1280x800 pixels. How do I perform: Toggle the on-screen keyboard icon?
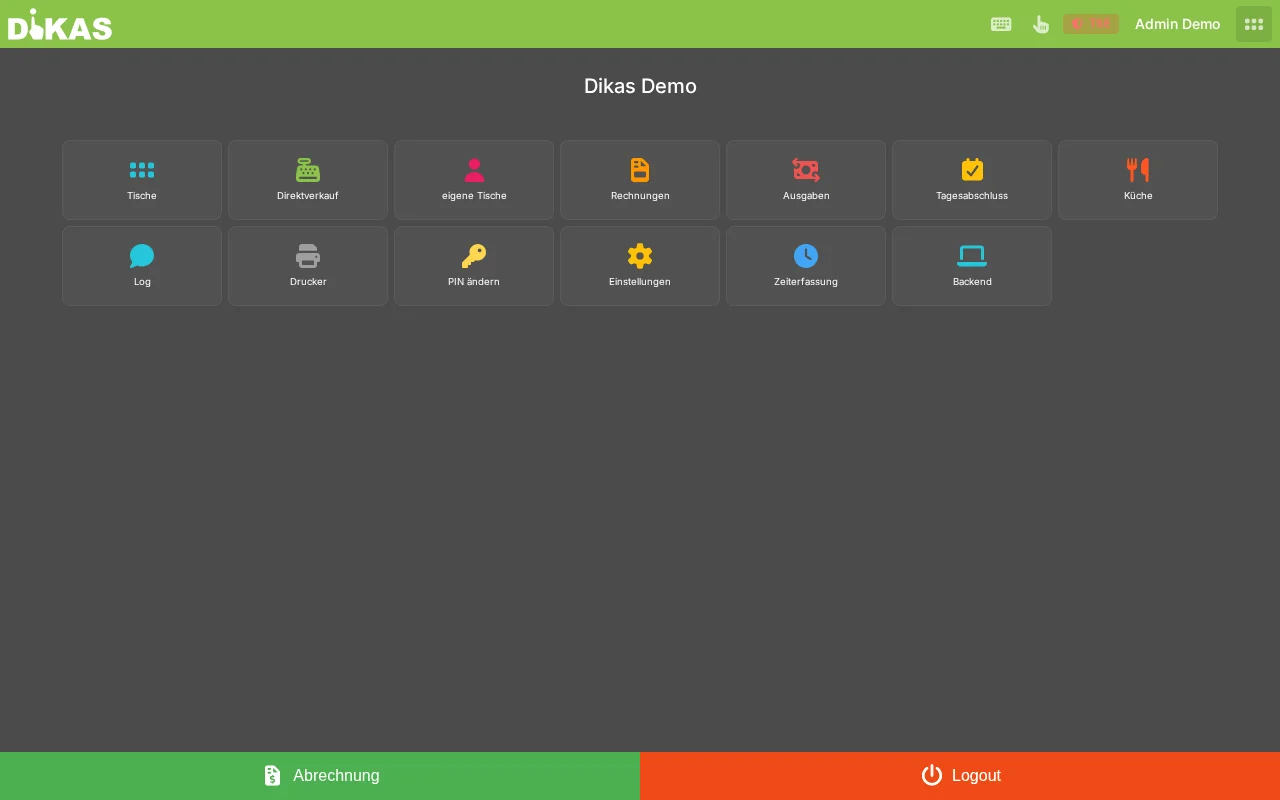click(x=1001, y=24)
